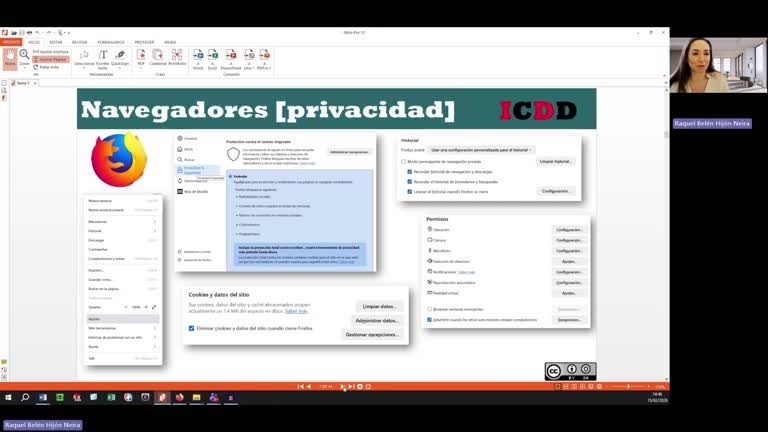Pick the Escribir texto tool
The height and width of the screenshot is (432, 768).
click(x=102, y=58)
